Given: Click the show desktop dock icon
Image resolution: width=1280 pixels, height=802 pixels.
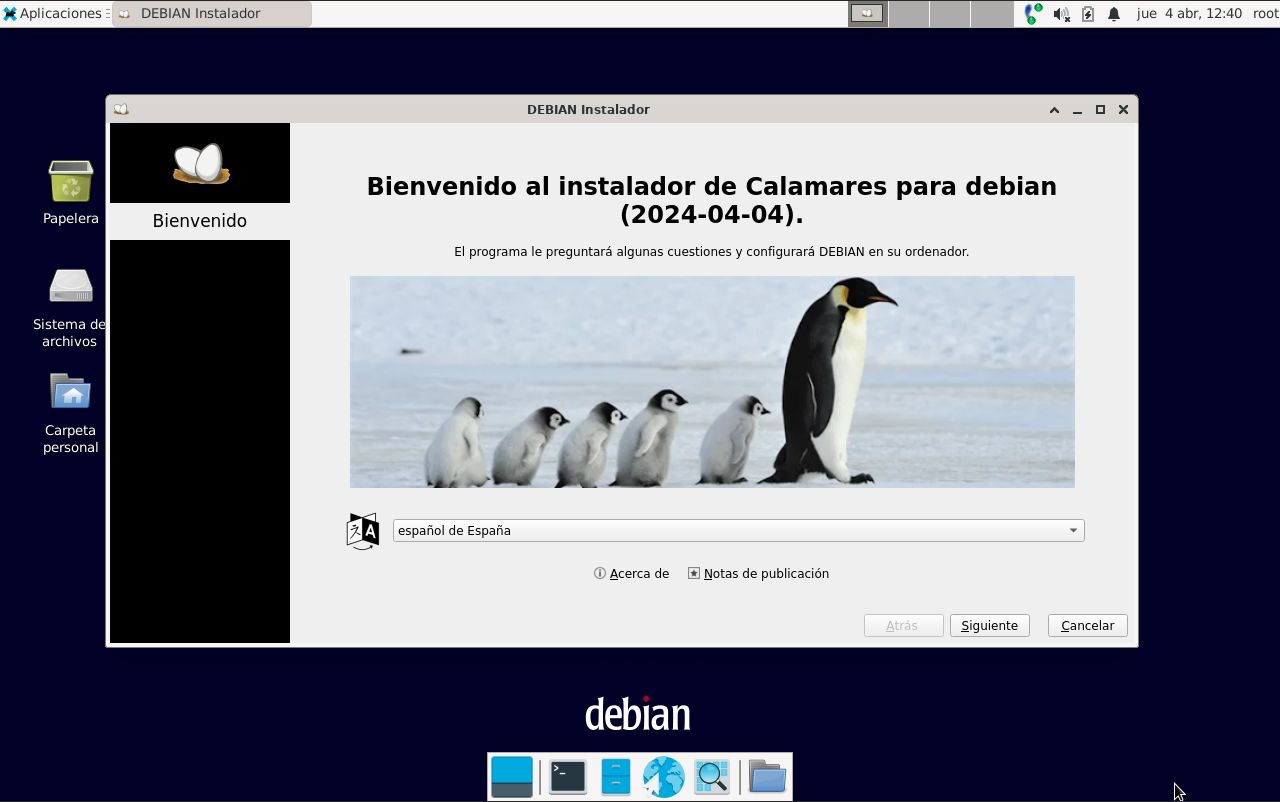Looking at the screenshot, I should point(512,777).
